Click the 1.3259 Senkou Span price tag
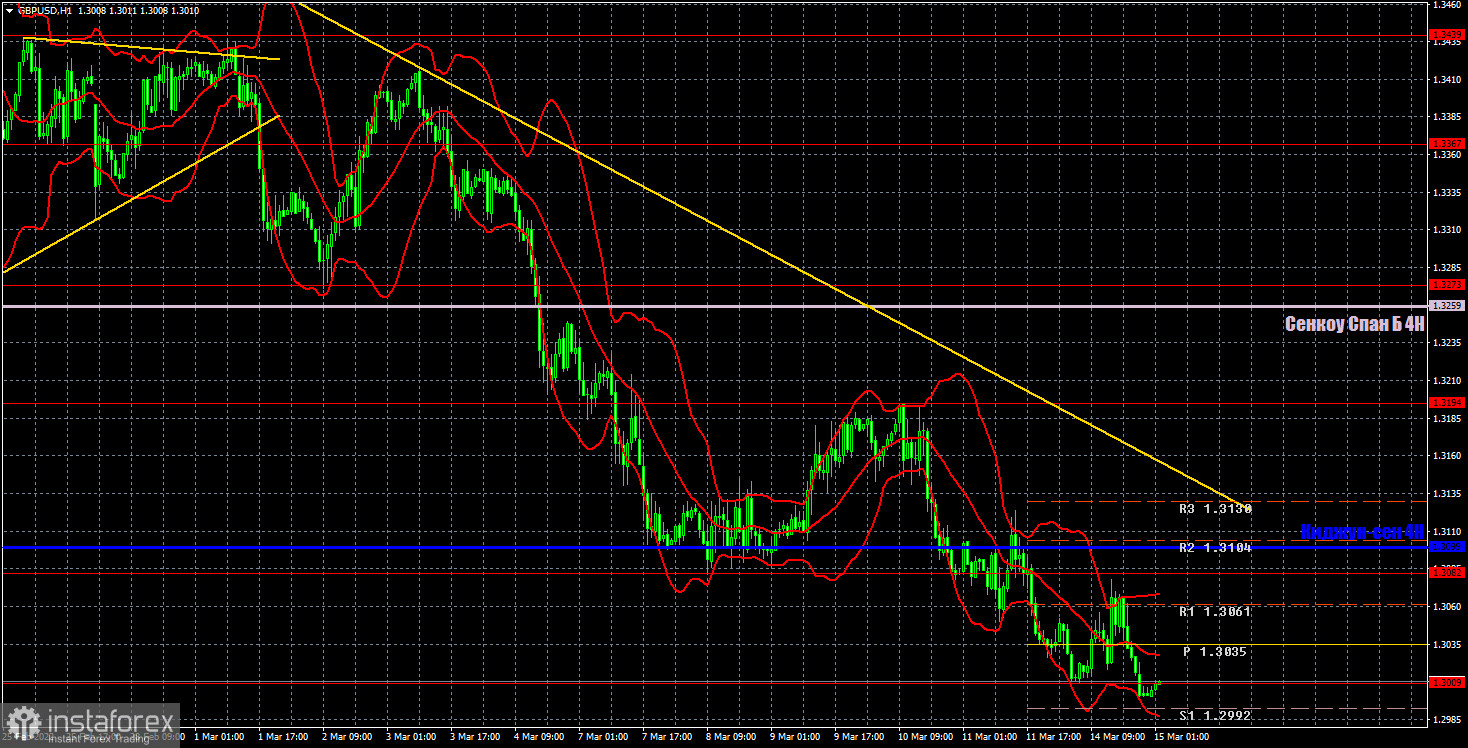1468x748 pixels. (x=1448, y=306)
